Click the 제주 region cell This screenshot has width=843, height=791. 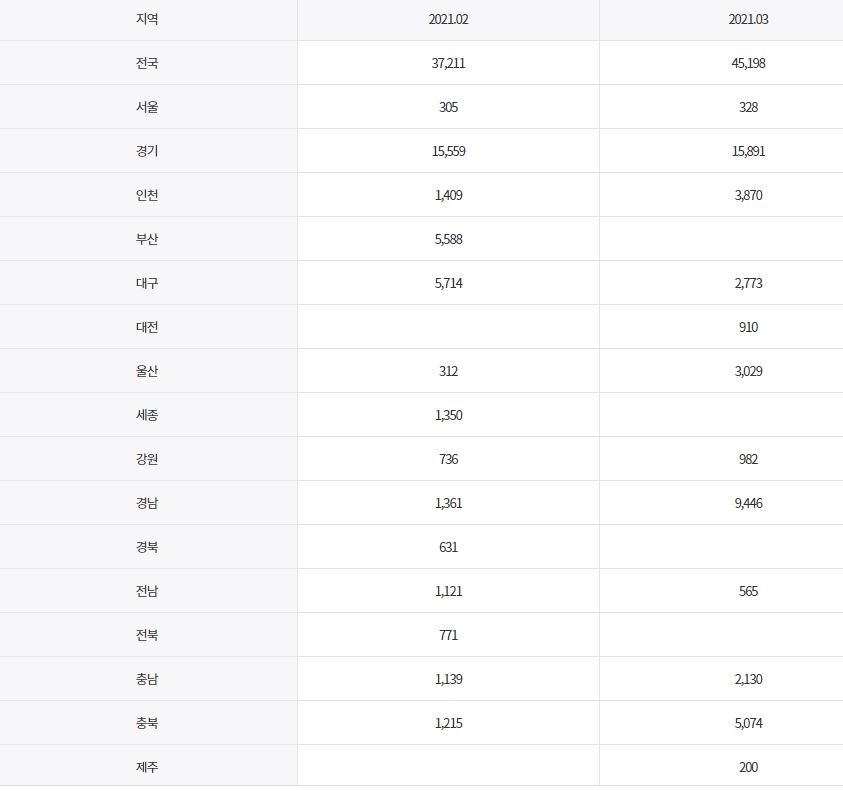tap(147, 767)
